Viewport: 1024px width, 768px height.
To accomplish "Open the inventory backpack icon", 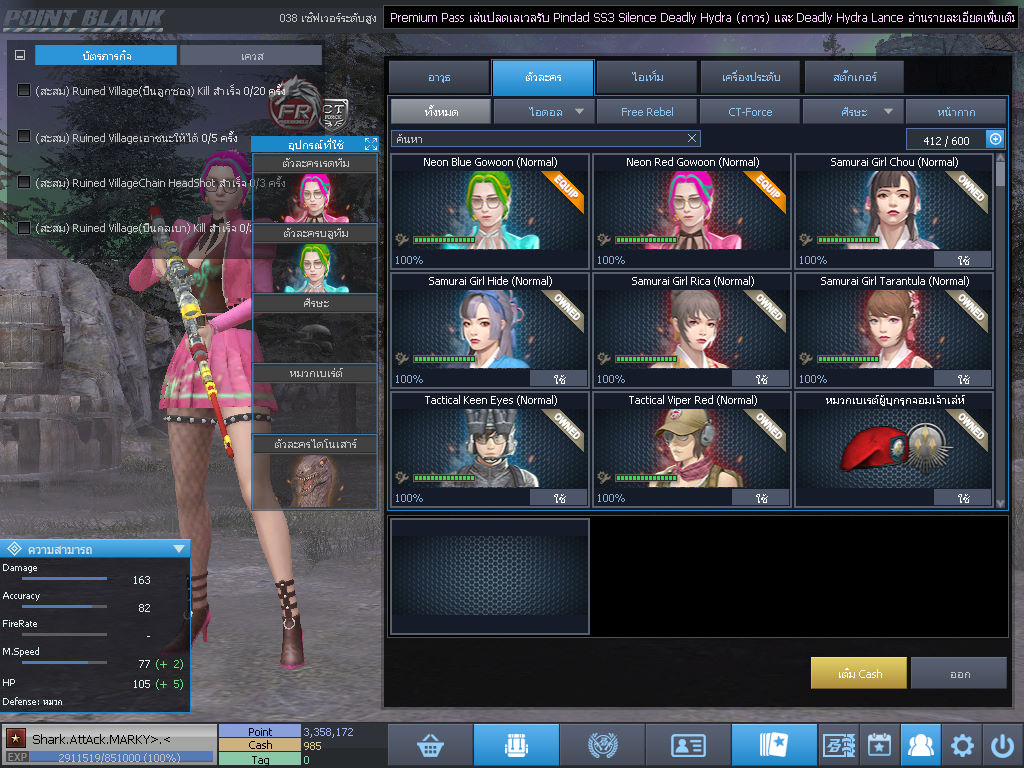I will point(516,744).
